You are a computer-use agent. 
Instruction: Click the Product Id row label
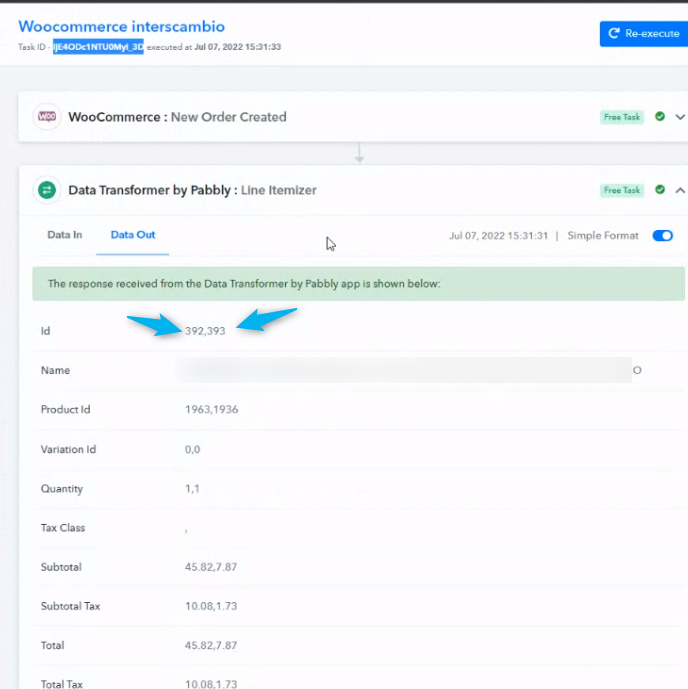[x=65, y=410]
